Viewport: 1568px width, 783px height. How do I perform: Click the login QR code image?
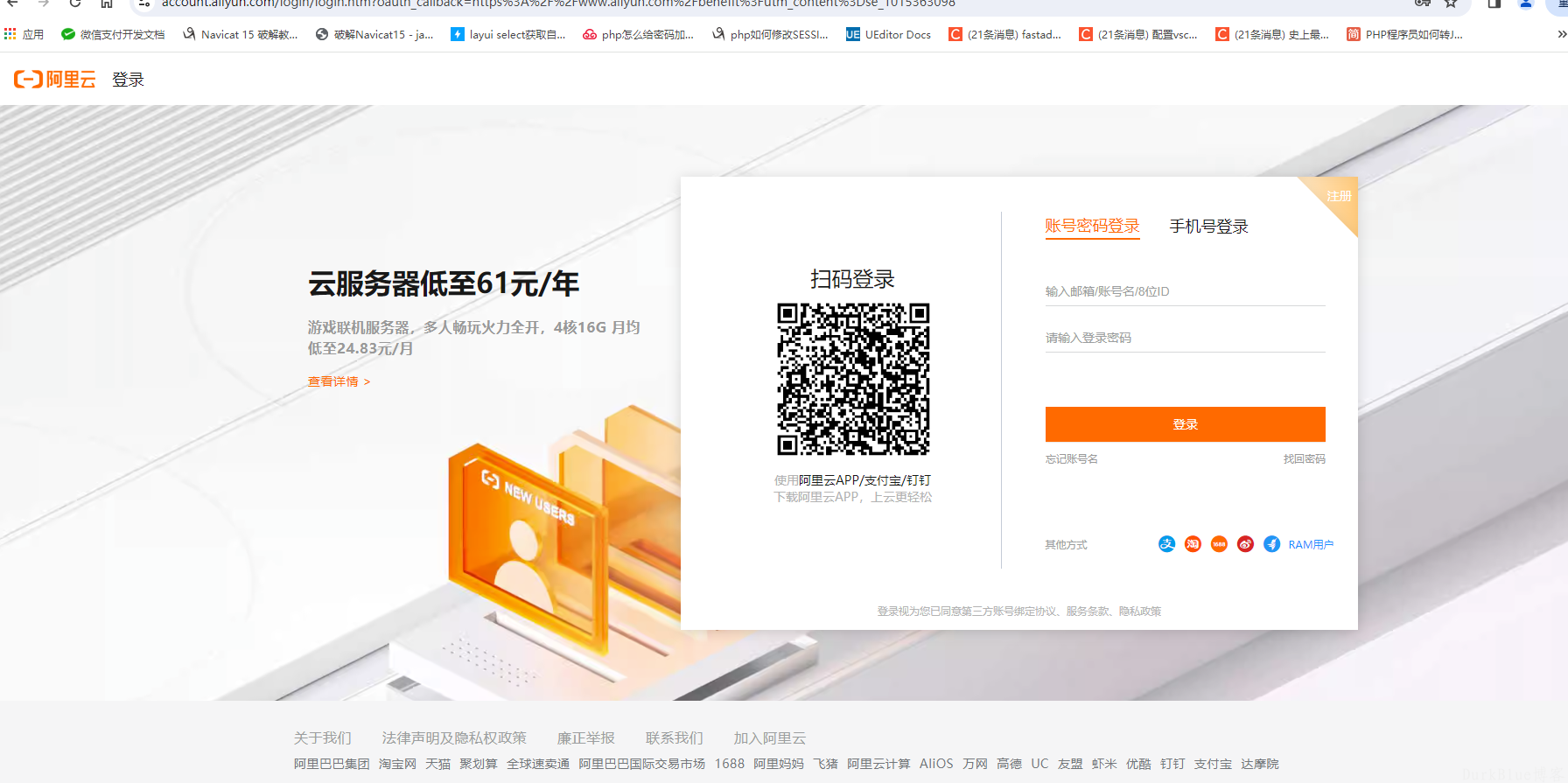click(x=853, y=379)
